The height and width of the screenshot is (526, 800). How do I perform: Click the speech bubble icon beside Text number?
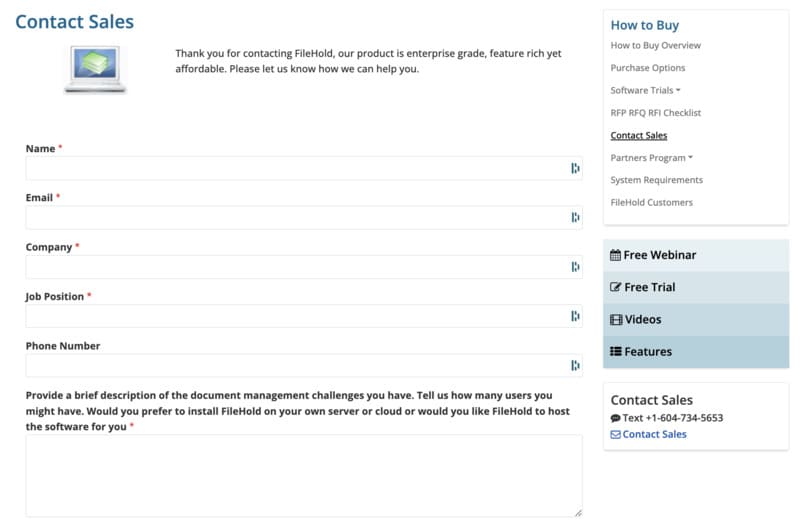click(x=615, y=418)
